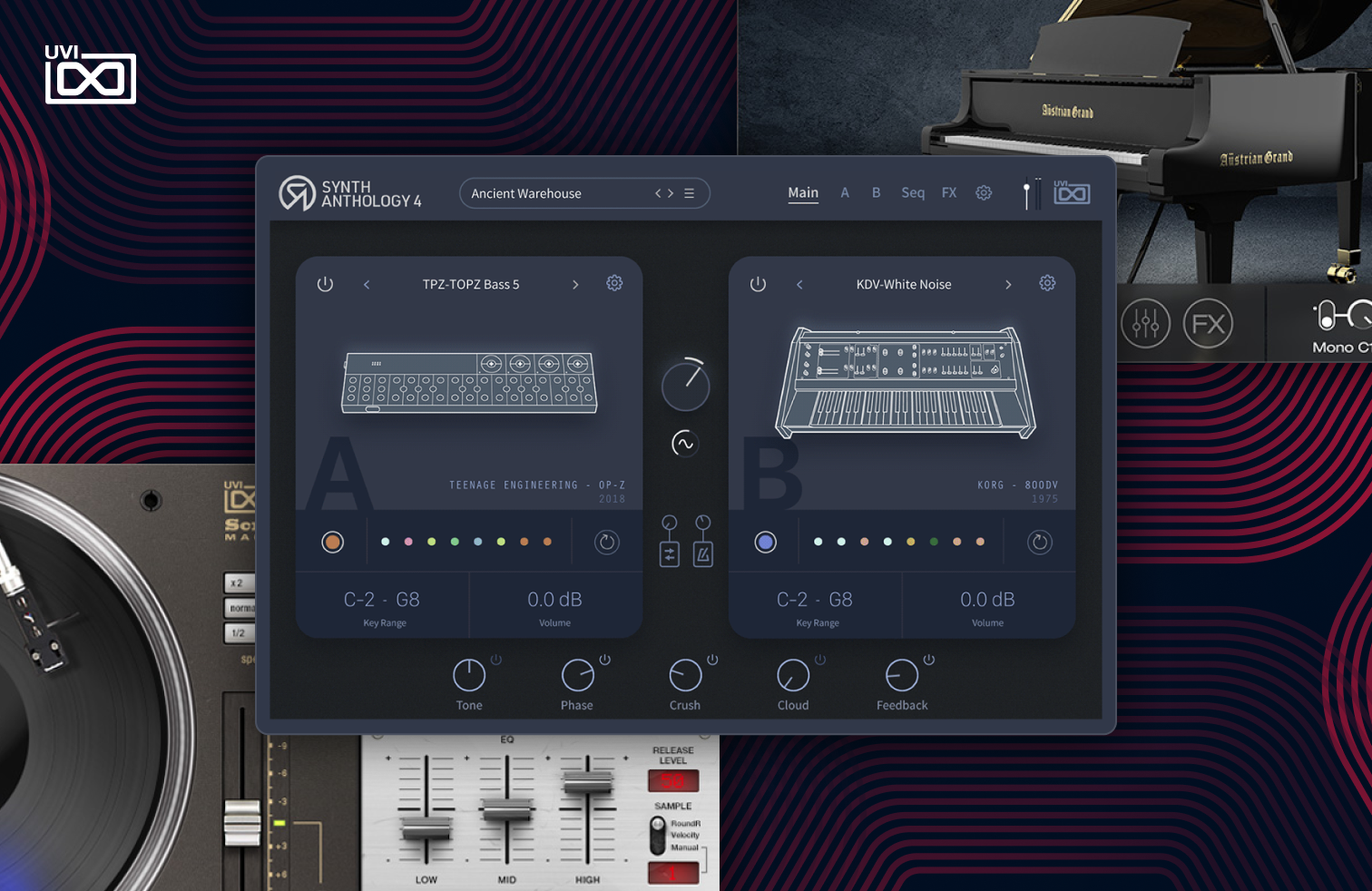This screenshot has width=1372, height=891.
Task: Open the Seq tab
Action: [913, 192]
